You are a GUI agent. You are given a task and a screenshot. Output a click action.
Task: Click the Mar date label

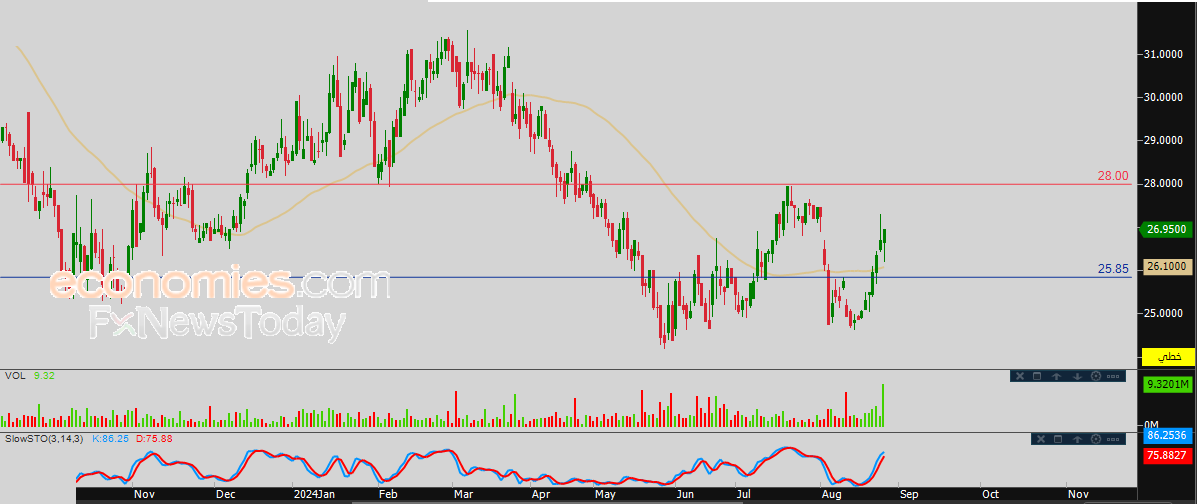pos(463,494)
